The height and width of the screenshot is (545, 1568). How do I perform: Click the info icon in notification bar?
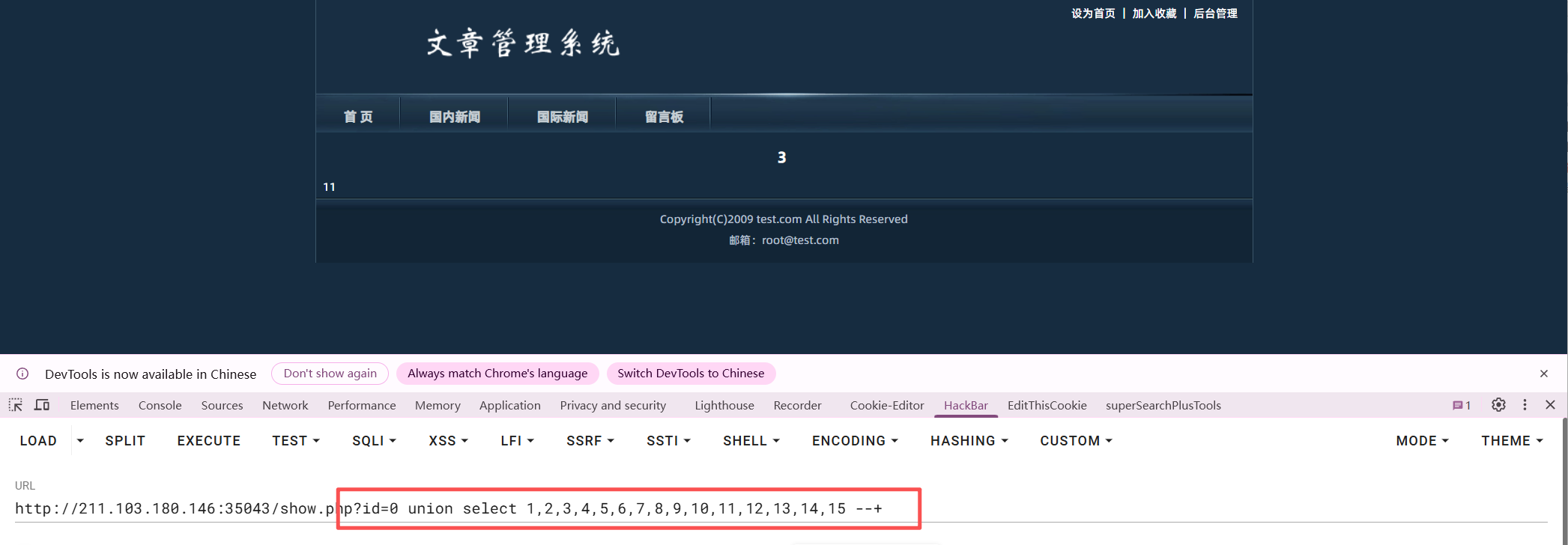coord(22,374)
